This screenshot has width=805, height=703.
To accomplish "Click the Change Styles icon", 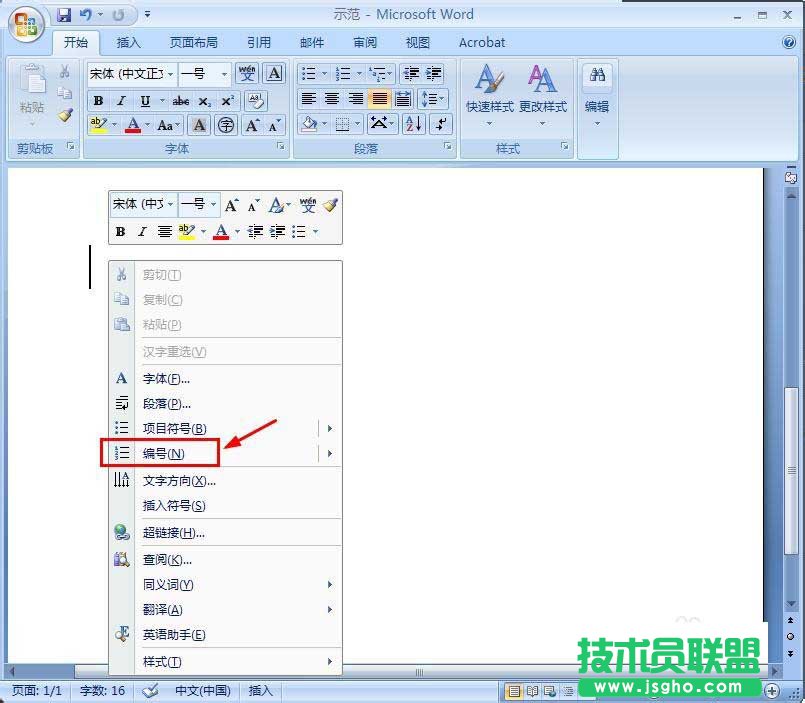I will [543, 94].
